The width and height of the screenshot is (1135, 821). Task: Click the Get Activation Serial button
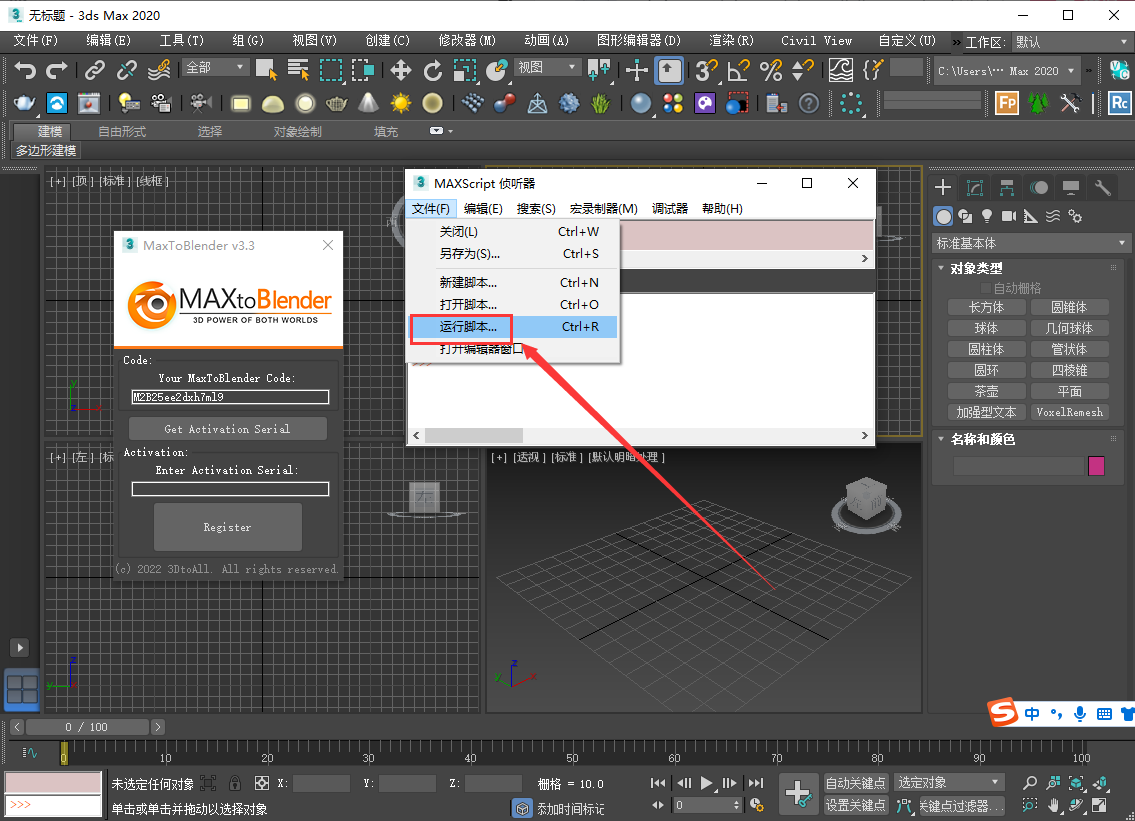[227, 429]
